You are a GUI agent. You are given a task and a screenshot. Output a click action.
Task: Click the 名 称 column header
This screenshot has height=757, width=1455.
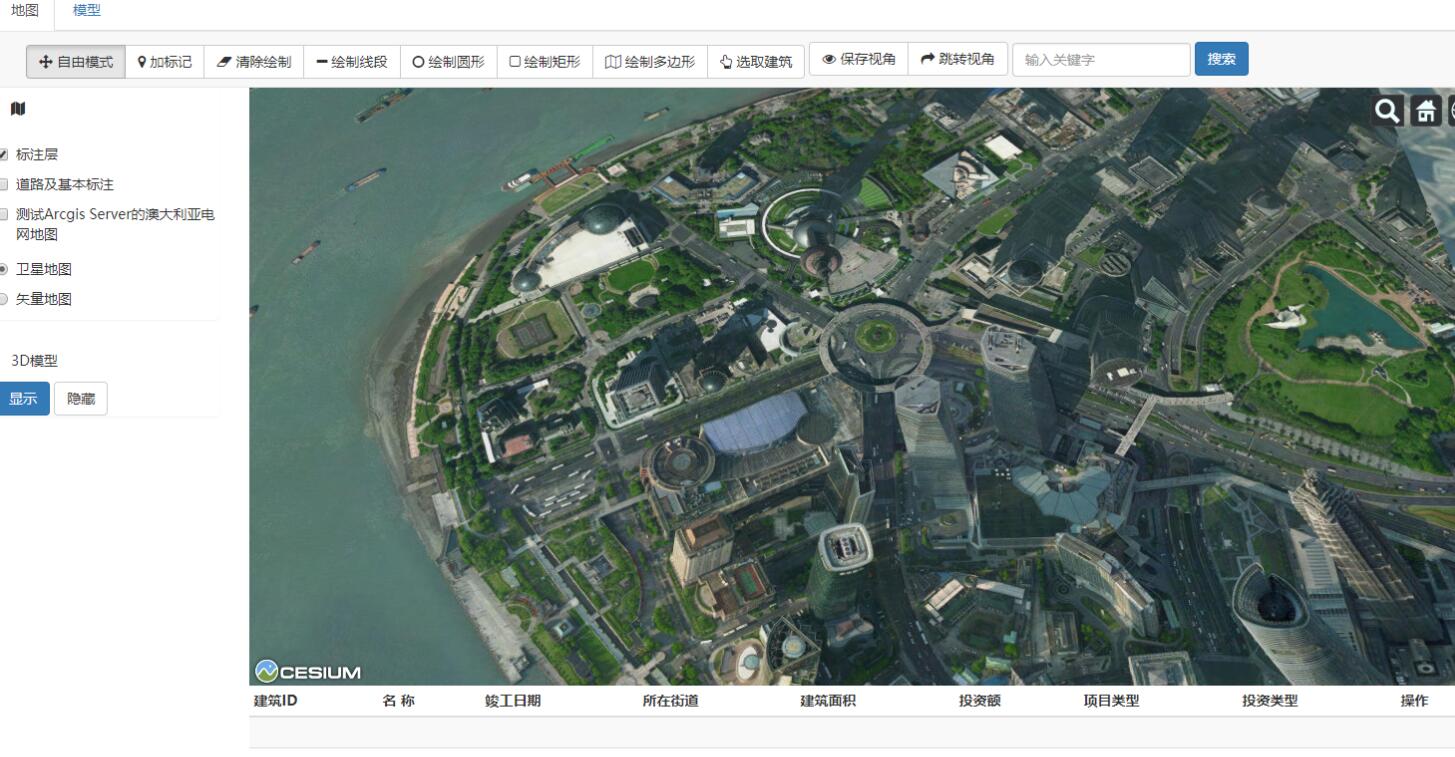click(399, 701)
